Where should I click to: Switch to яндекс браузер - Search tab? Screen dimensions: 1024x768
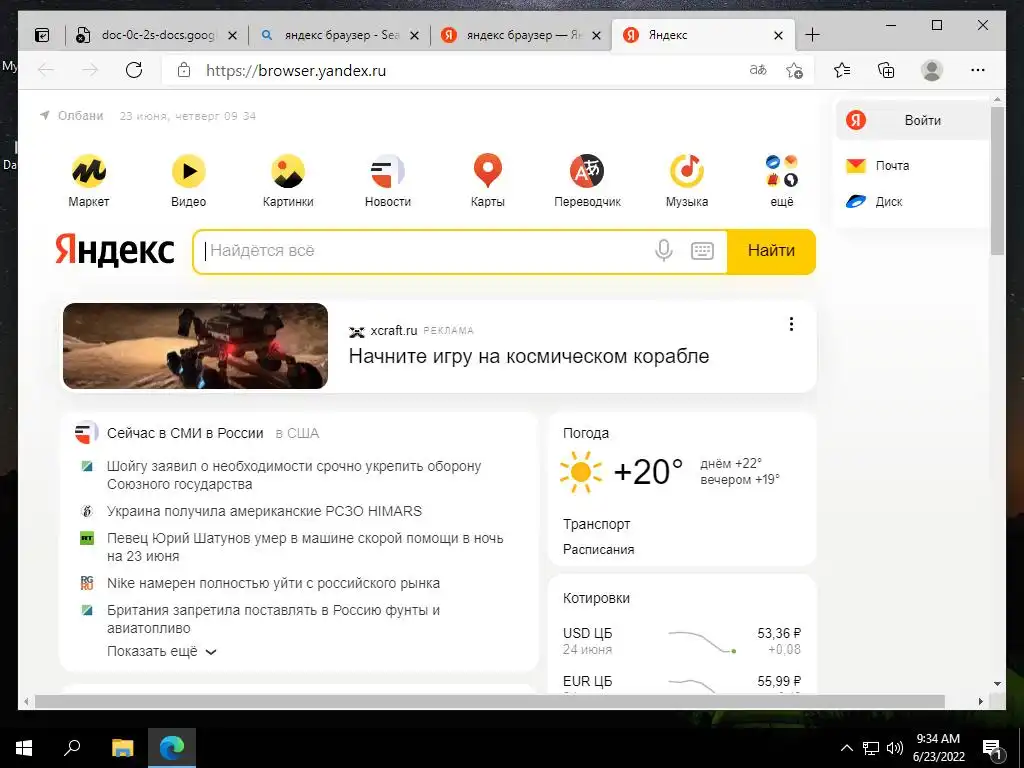[x=342, y=35]
